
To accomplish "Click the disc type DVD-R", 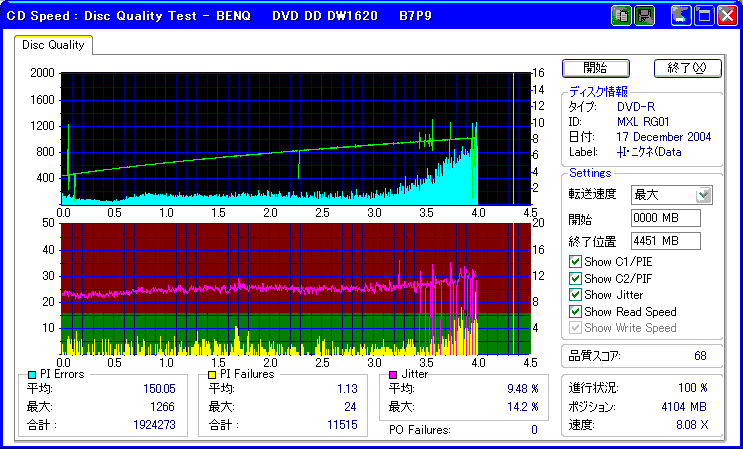I will pyautogui.click(x=636, y=107).
